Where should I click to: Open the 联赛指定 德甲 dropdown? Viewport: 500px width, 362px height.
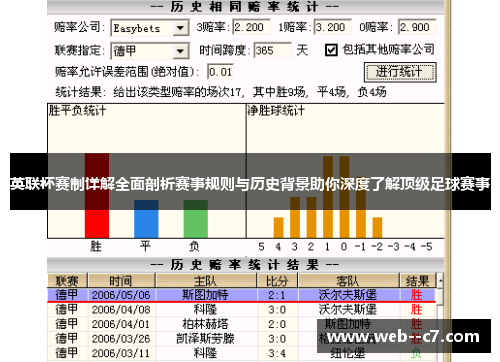pos(180,51)
